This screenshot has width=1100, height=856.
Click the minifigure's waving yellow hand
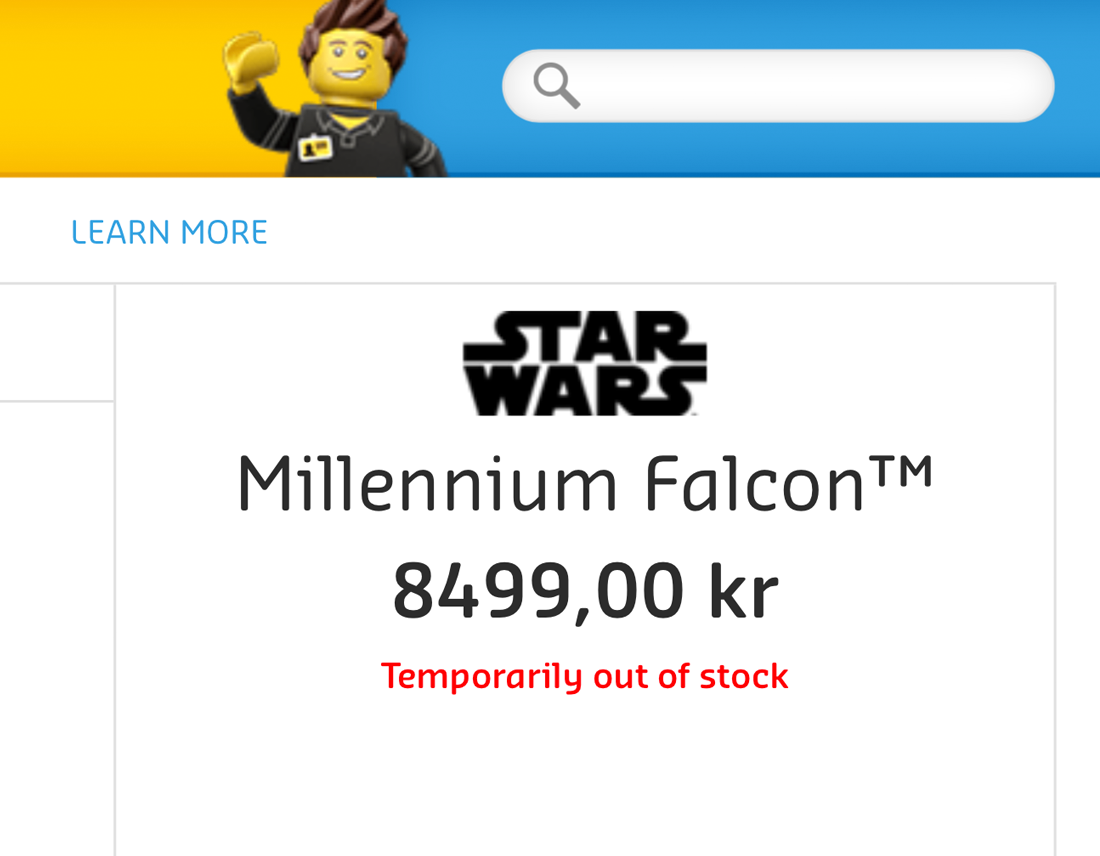pos(250,58)
